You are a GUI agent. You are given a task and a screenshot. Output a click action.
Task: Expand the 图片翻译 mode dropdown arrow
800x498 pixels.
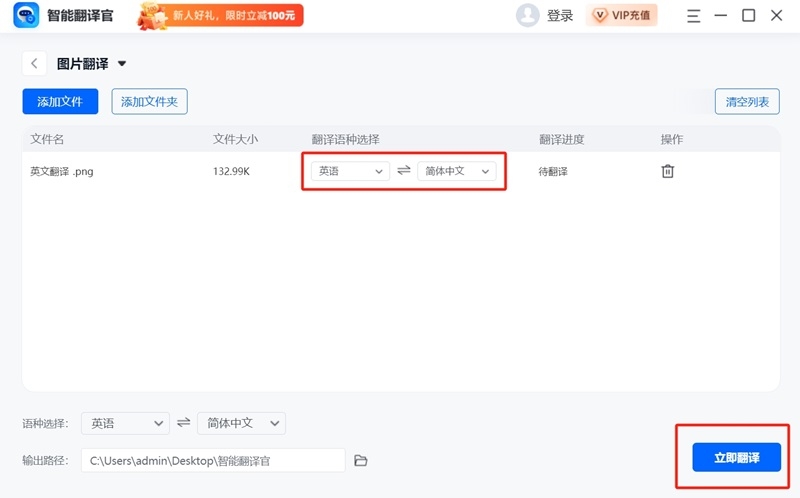(122, 64)
